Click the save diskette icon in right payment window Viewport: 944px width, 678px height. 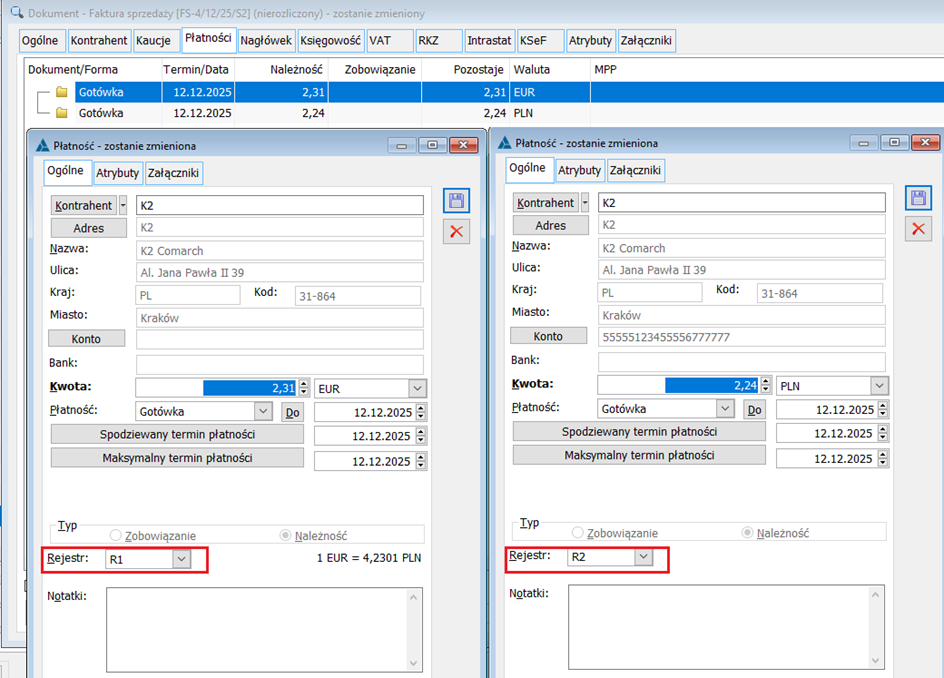point(918,198)
